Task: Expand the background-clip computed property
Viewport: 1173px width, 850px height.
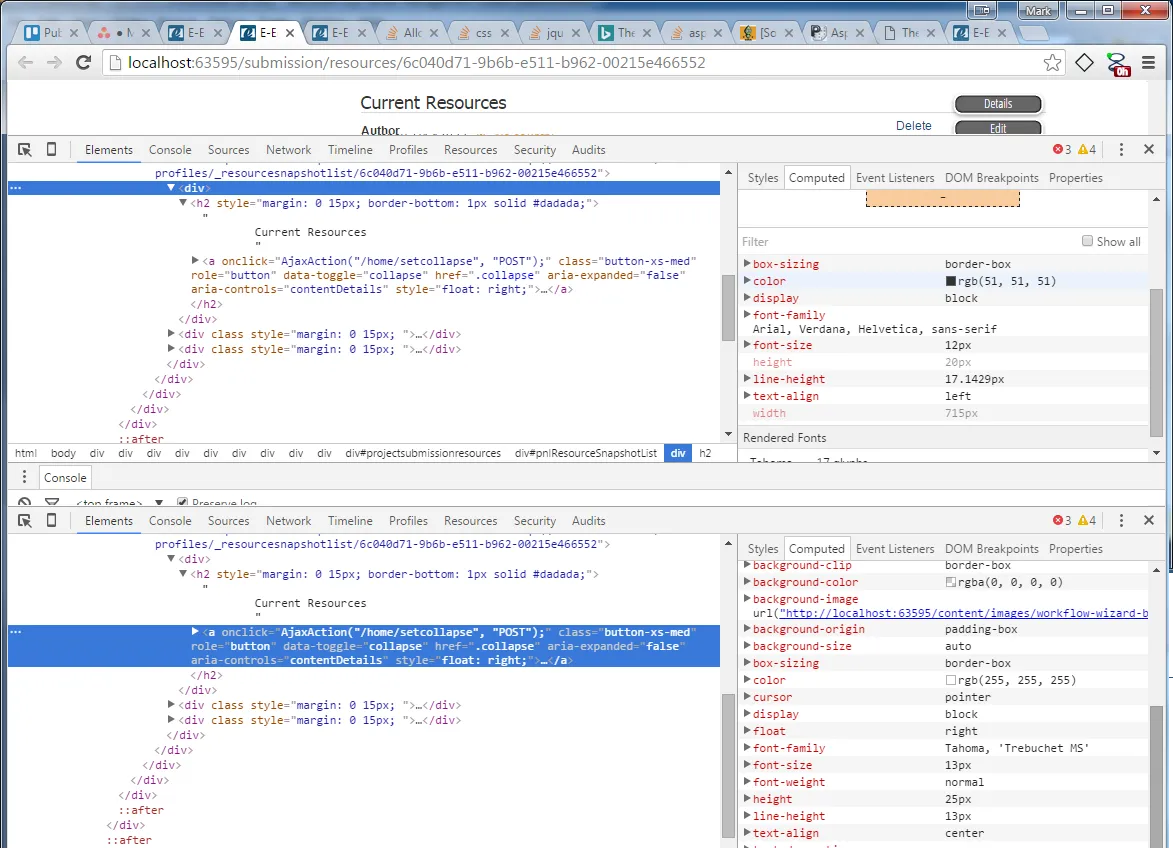Action: pos(747,566)
